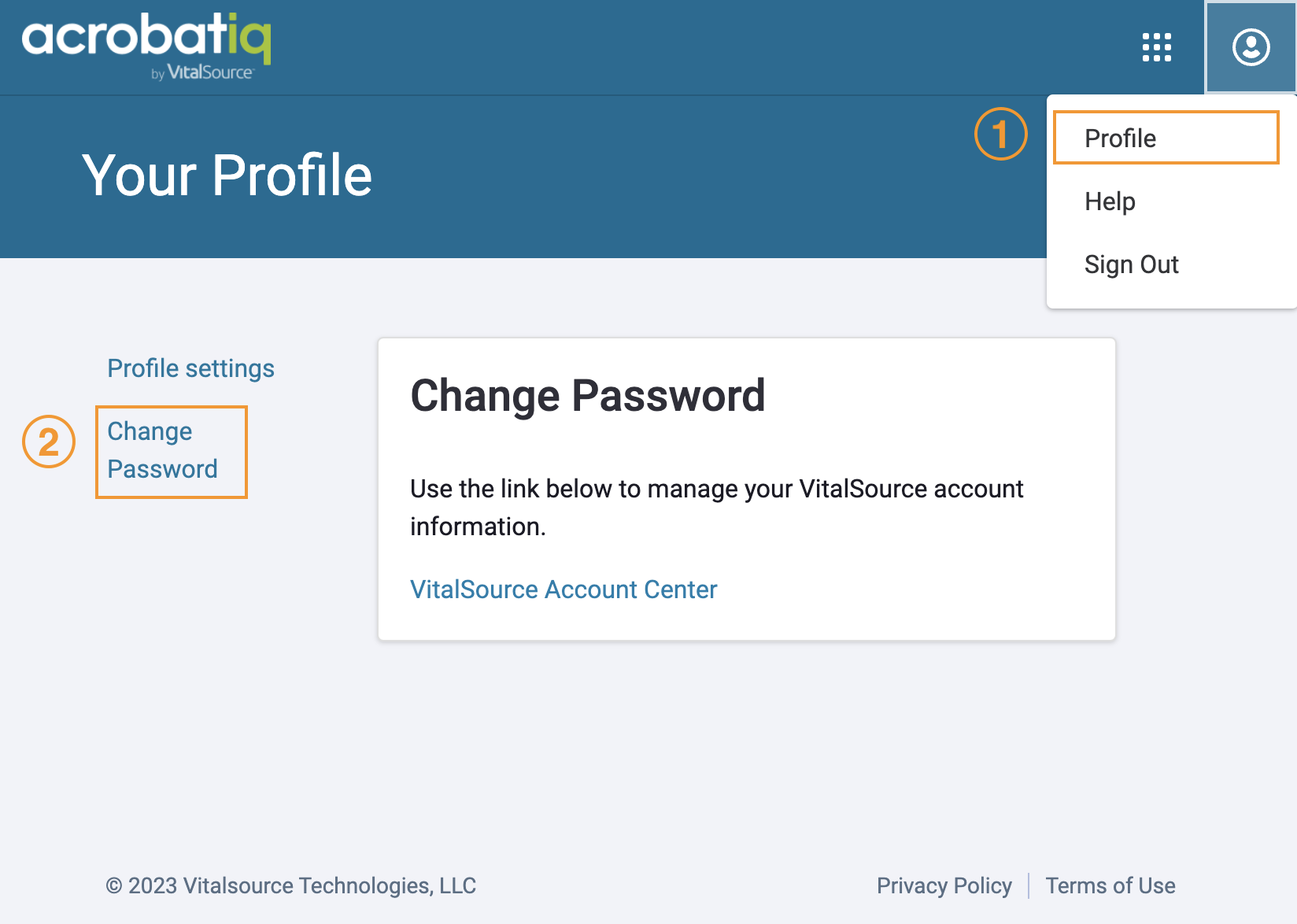View the Privacy Policy footer link
Viewport: 1297px width, 924px height.
coord(944,885)
